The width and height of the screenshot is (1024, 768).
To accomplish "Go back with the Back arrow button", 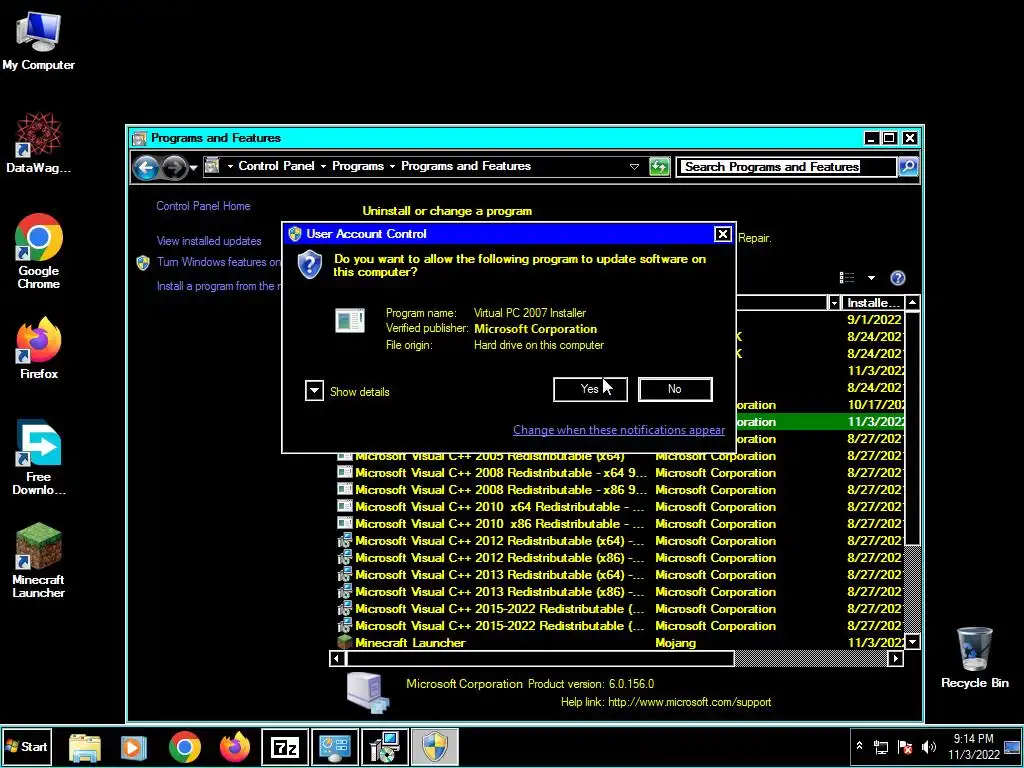I will 146,168.
